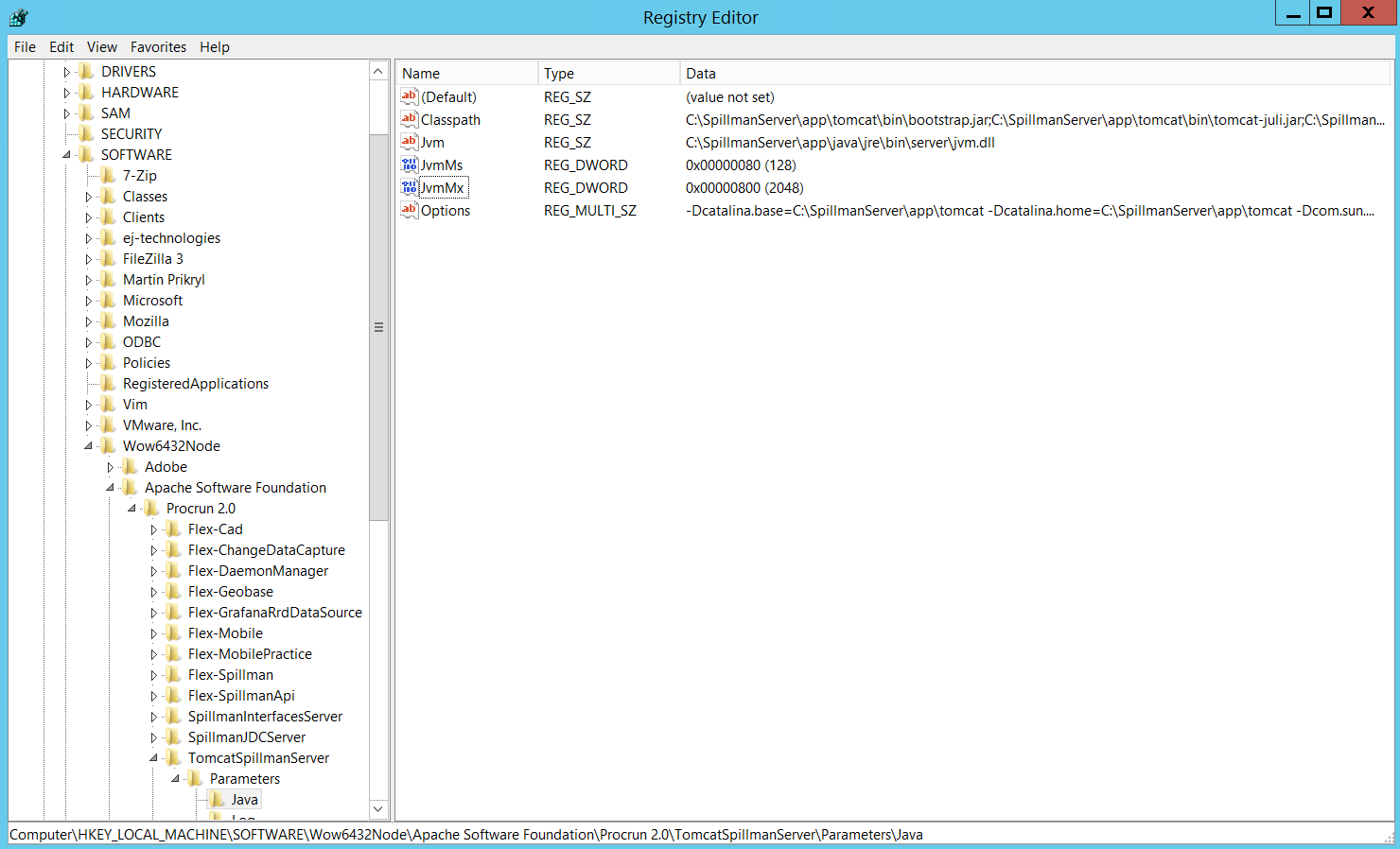The image size is (1400, 849).
Task: Click the Flex-Mobile folder icon
Action: click(174, 633)
